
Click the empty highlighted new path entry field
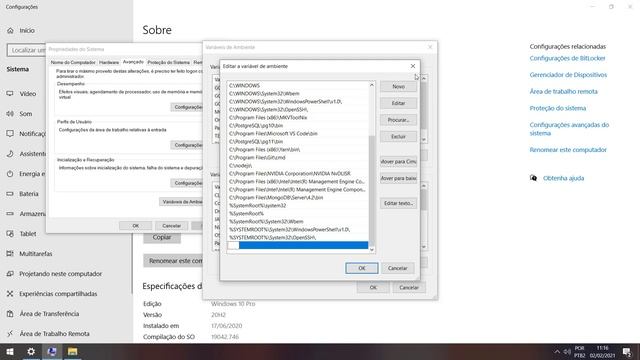[x=298, y=245]
